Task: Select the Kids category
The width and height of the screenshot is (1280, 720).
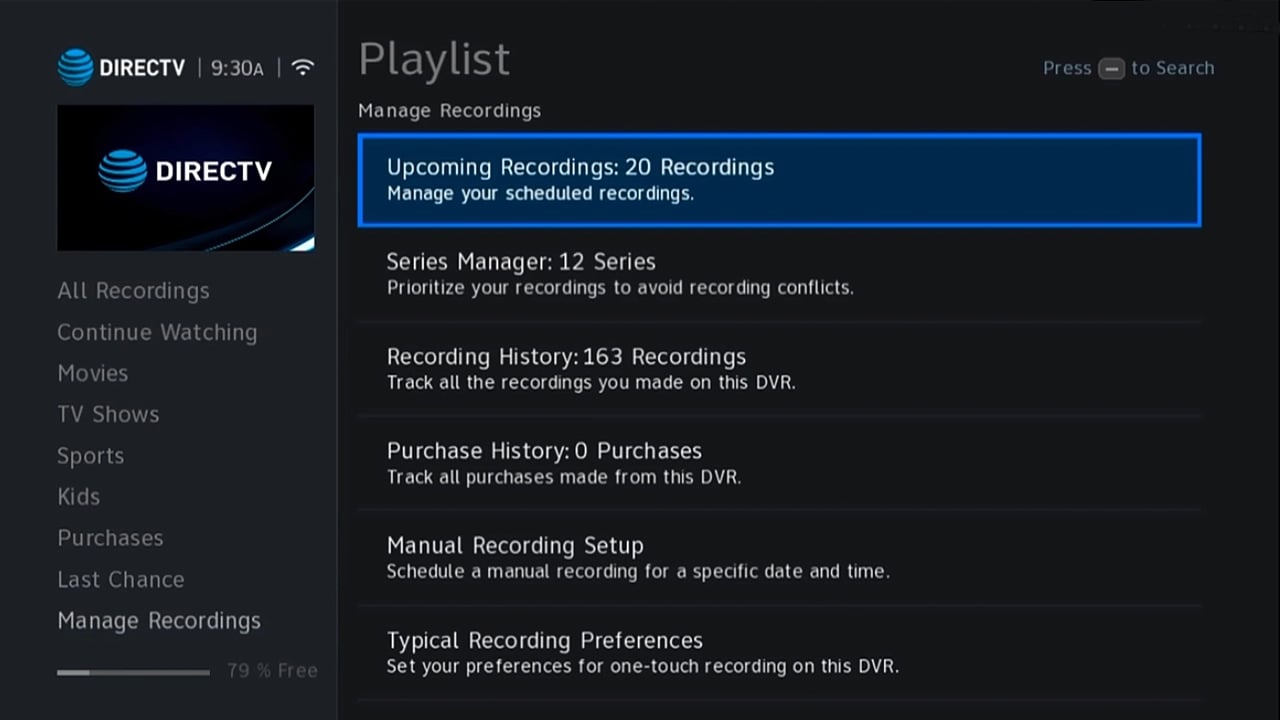Action: 79,497
